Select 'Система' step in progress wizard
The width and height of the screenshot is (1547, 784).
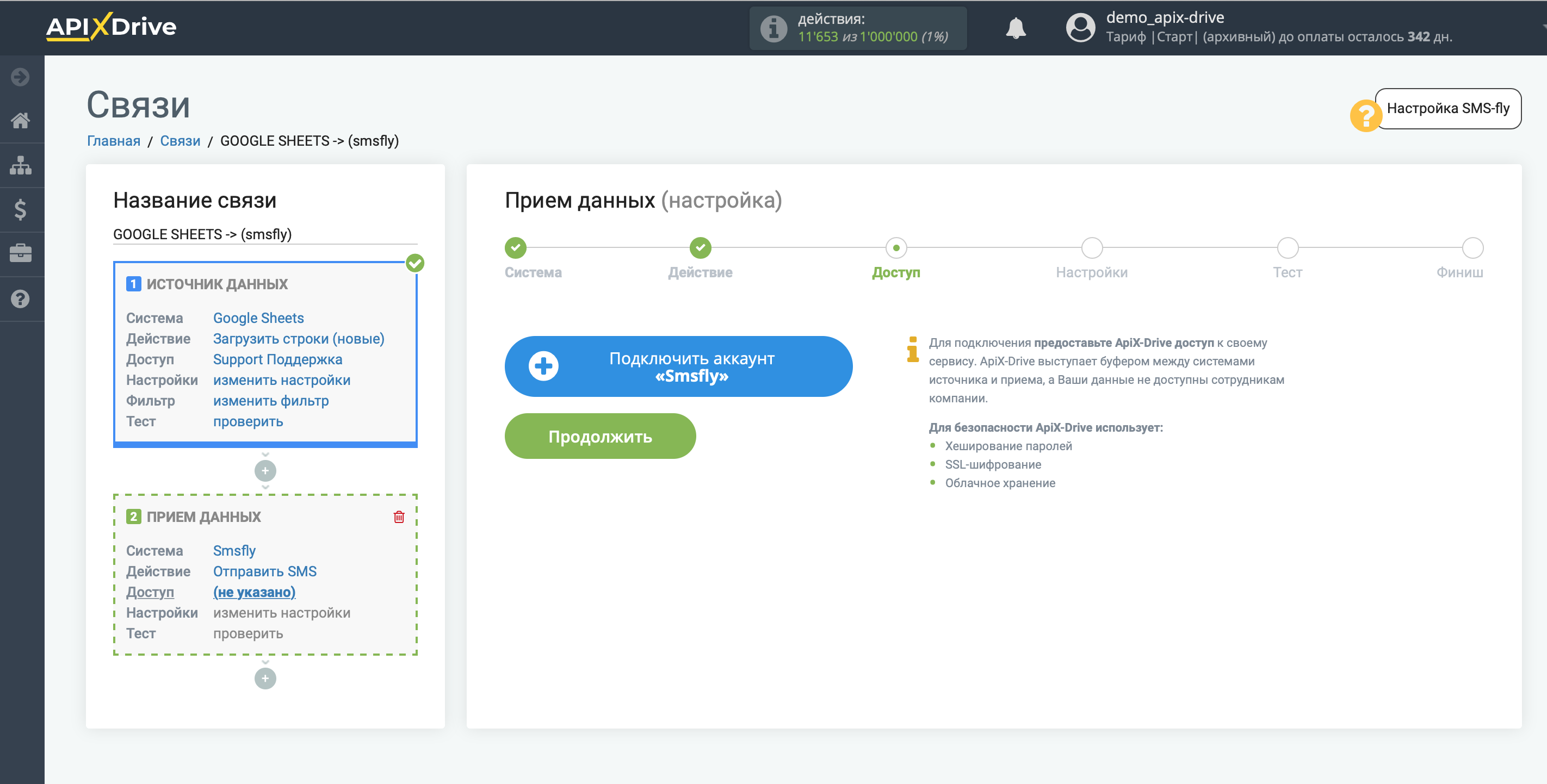(x=515, y=247)
